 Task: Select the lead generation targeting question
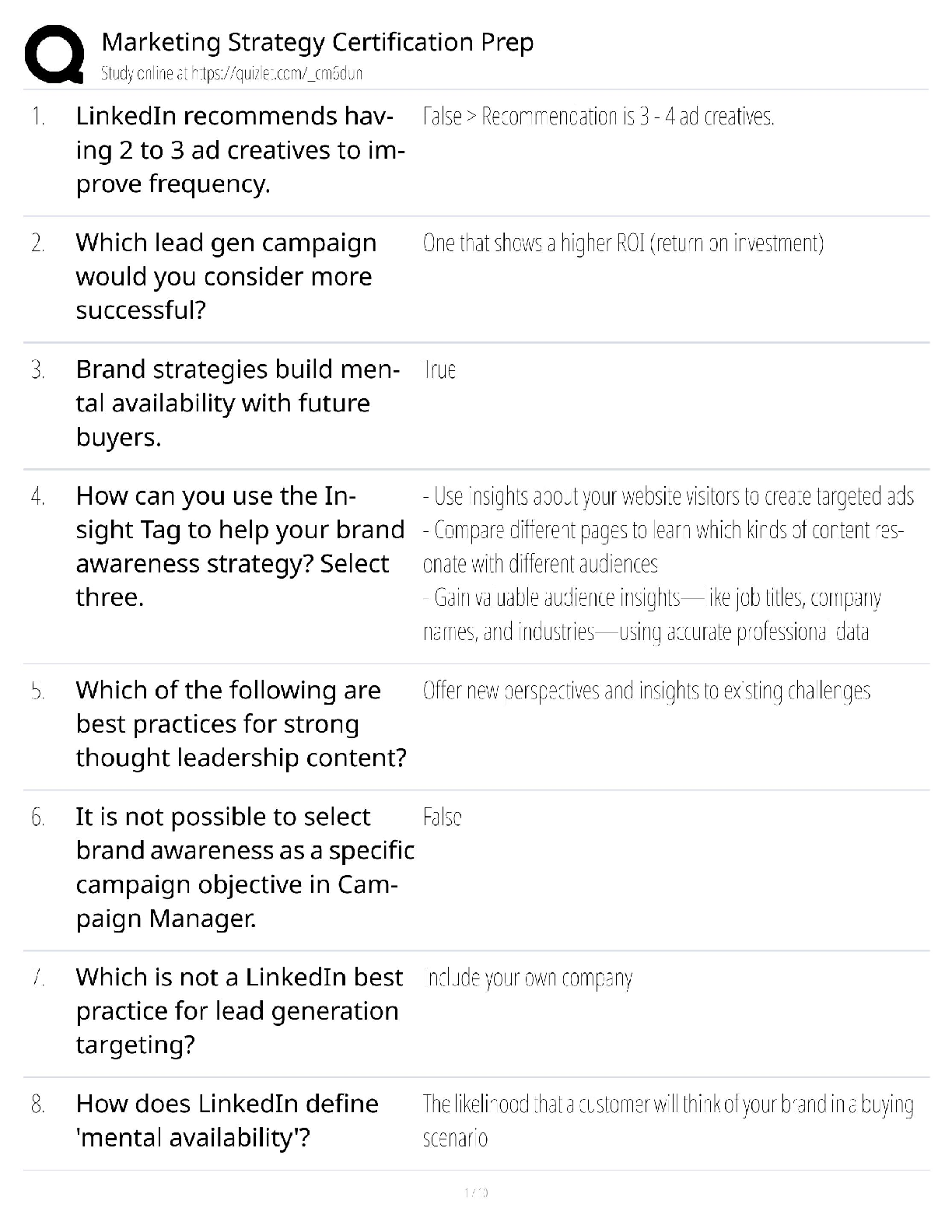tap(239, 1010)
